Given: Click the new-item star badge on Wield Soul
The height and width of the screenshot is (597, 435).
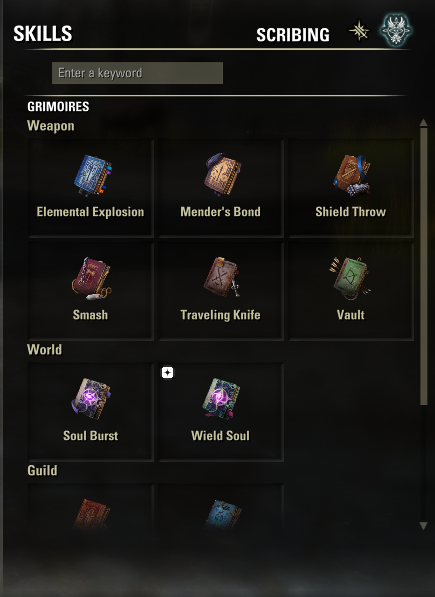Looking at the screenshot, I should point(167,373).
